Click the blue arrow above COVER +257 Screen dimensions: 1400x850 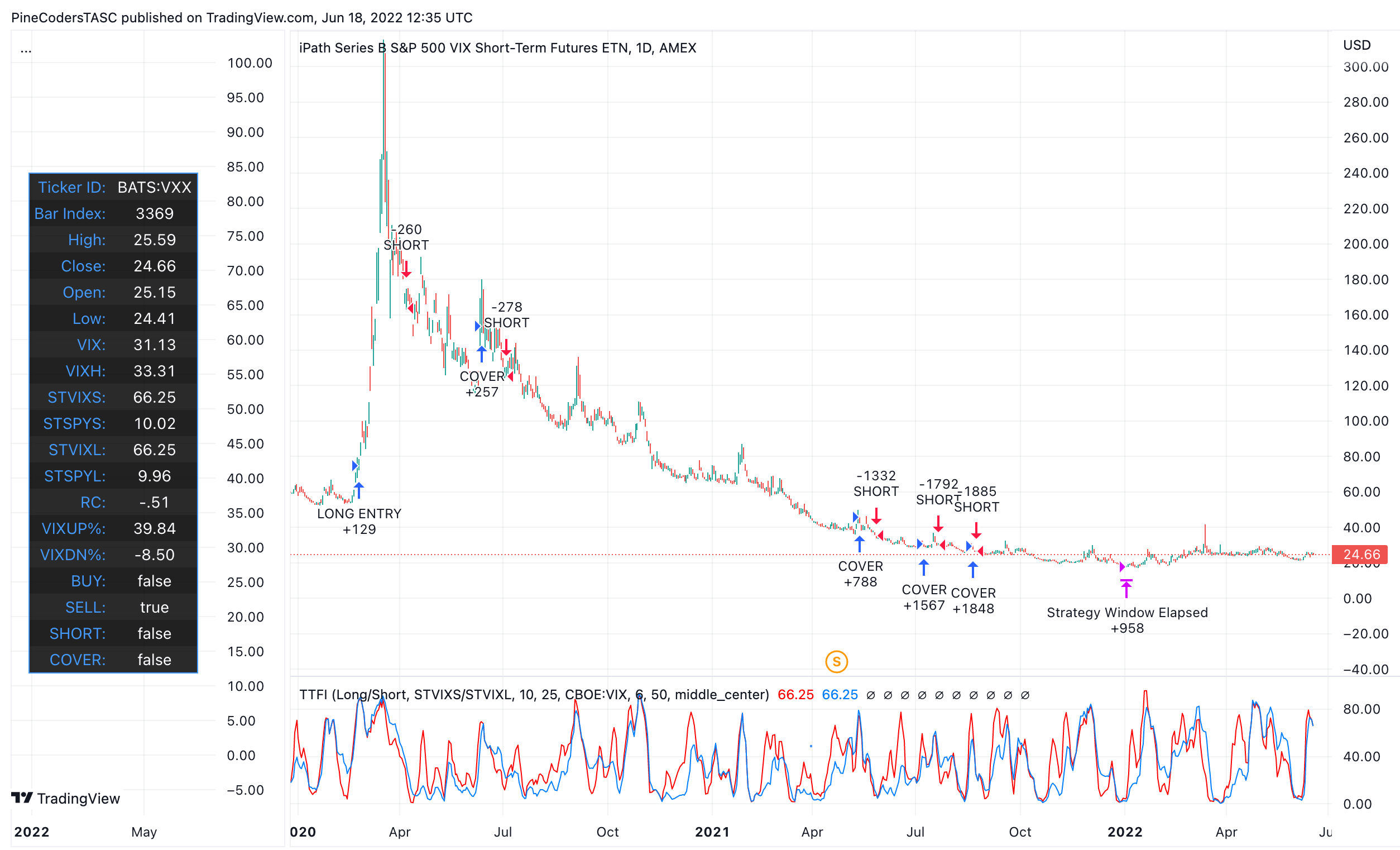pyautogui.click(x=481, y=354)
